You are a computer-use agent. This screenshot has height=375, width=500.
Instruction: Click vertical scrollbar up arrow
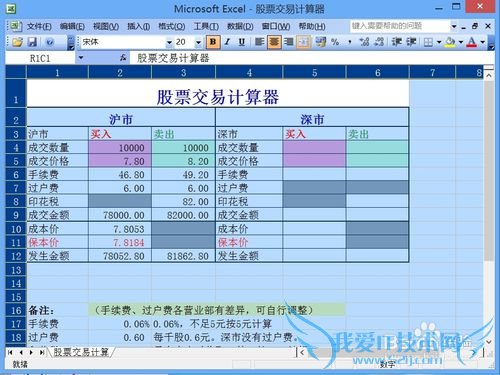(x=489, y=76)
